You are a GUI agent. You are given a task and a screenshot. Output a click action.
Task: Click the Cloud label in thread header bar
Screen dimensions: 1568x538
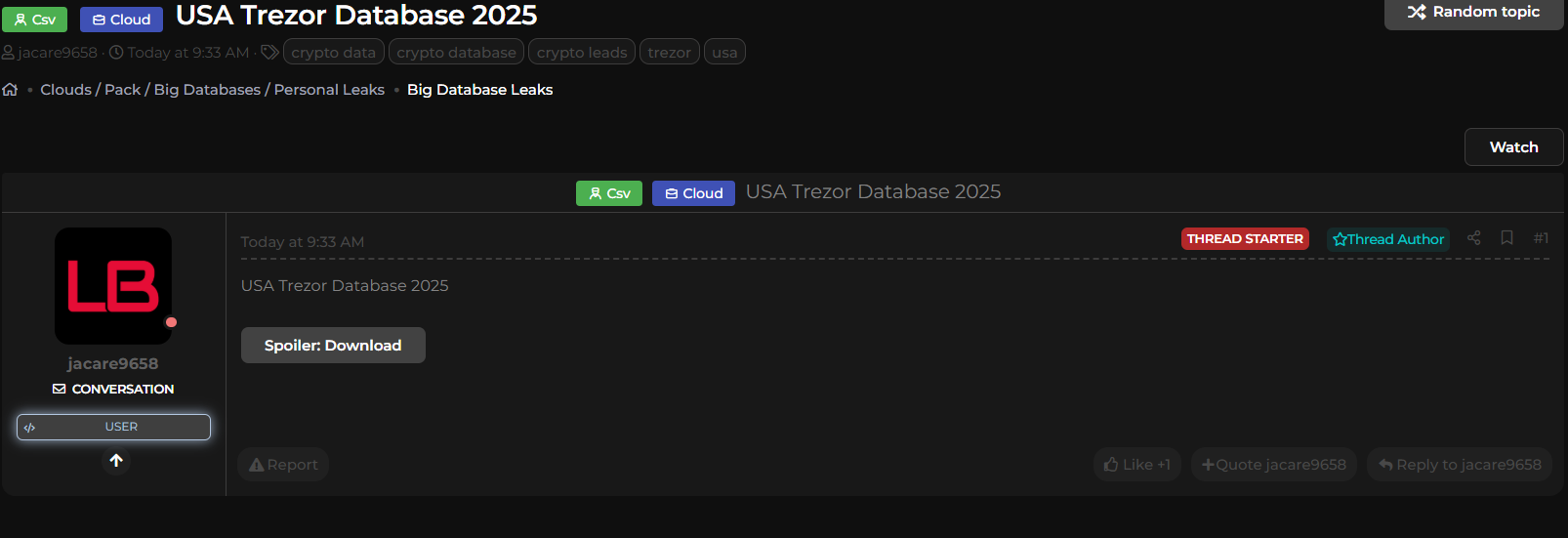tap(693, 193)
